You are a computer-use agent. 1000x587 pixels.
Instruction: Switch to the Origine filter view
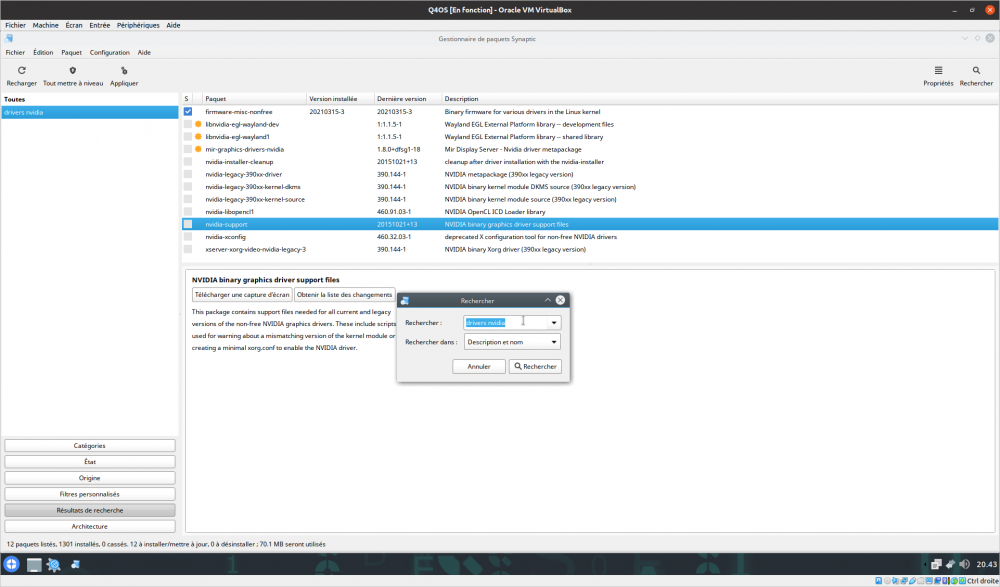pyautogui.click(x=90, y=478)
